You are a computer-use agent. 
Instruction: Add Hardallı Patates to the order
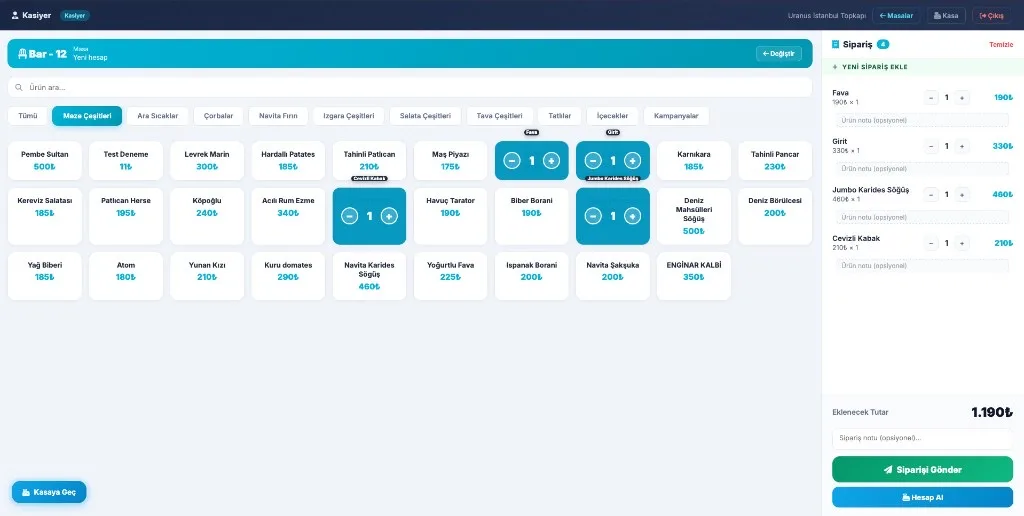click(x=288, y=161)
